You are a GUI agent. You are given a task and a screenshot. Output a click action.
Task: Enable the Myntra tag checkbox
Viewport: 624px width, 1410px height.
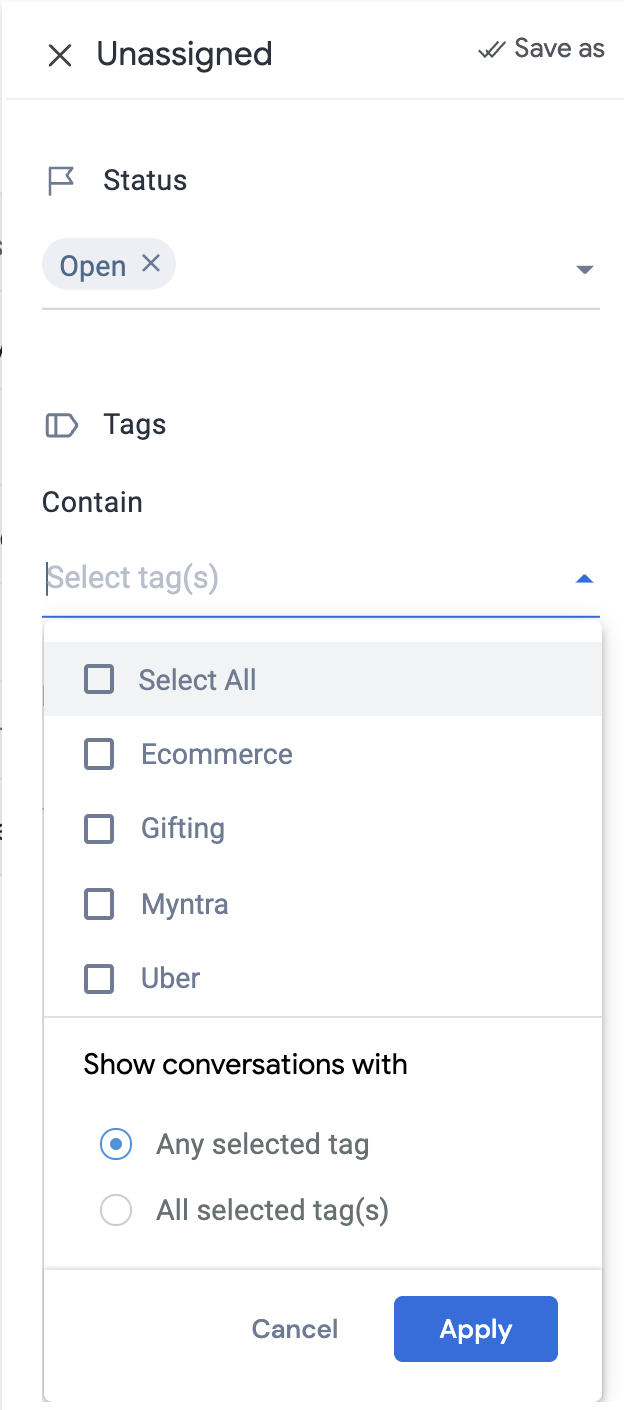tap(99, 904)
